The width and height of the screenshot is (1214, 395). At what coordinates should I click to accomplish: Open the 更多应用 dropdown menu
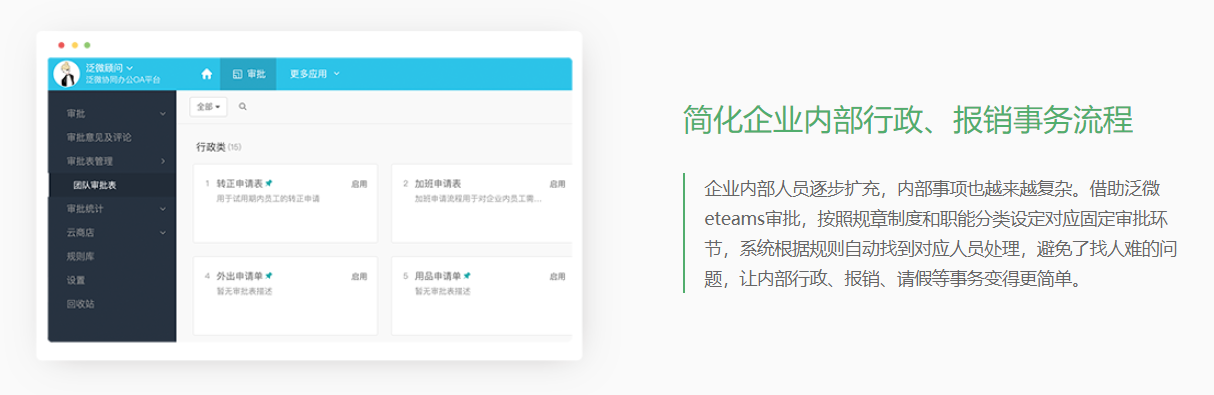[x=314, y=74]
